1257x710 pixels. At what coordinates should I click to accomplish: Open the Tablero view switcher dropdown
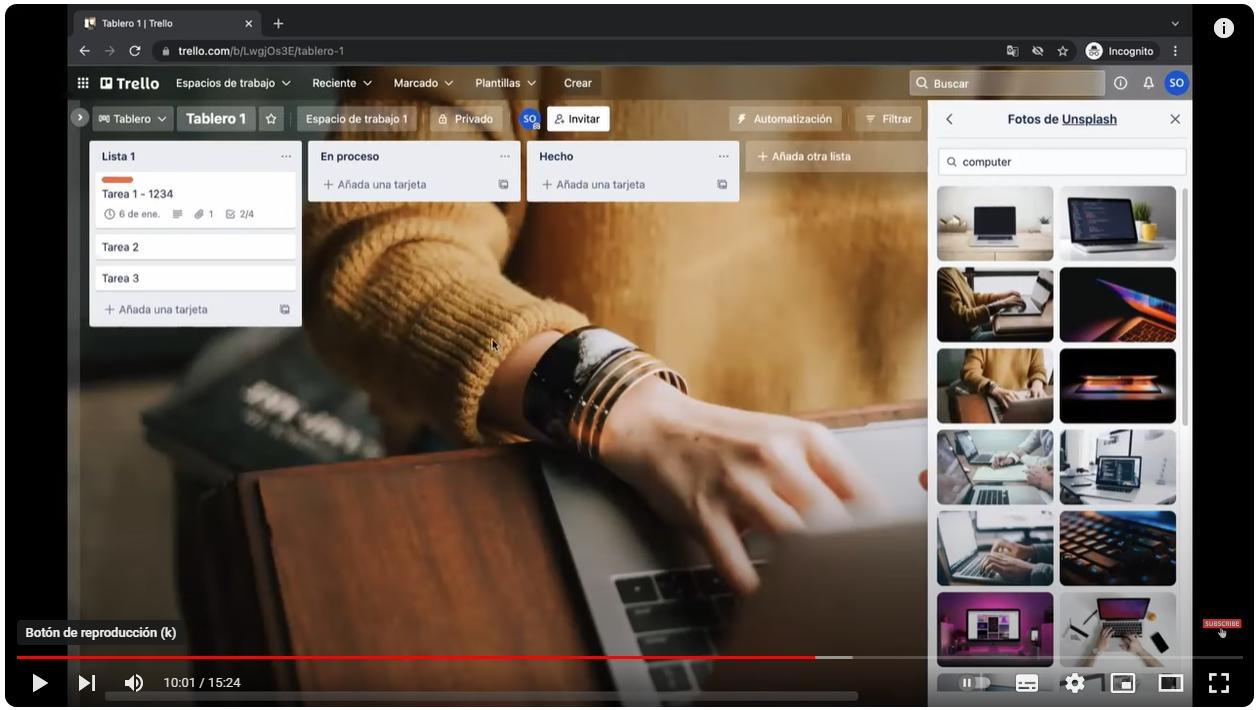pos(133,119)
